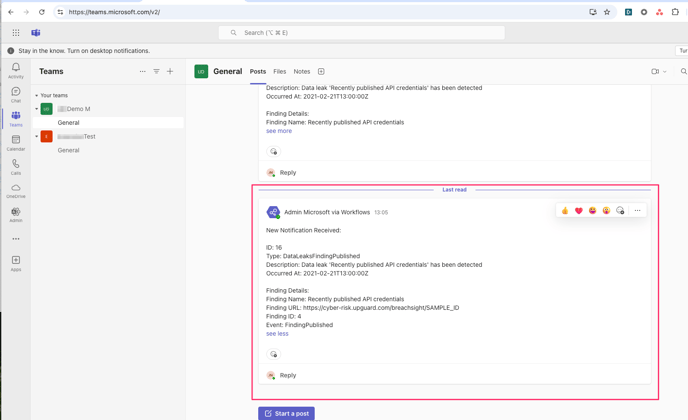Create or join a team with plus
Screen dimensions: 688x420
[x=170, y=71]
